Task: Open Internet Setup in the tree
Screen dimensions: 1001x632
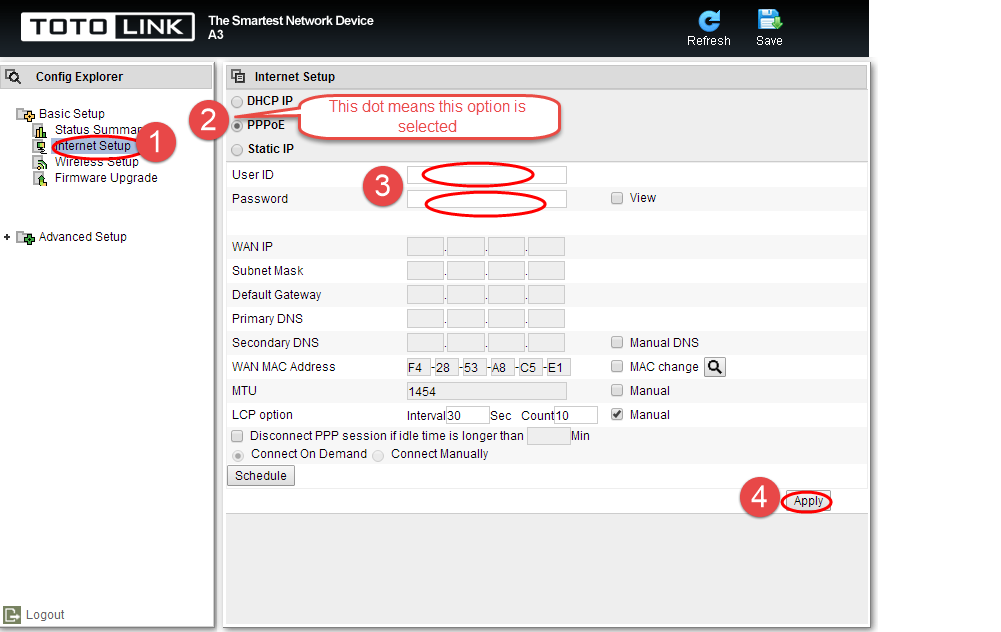Action: point(93,146)
